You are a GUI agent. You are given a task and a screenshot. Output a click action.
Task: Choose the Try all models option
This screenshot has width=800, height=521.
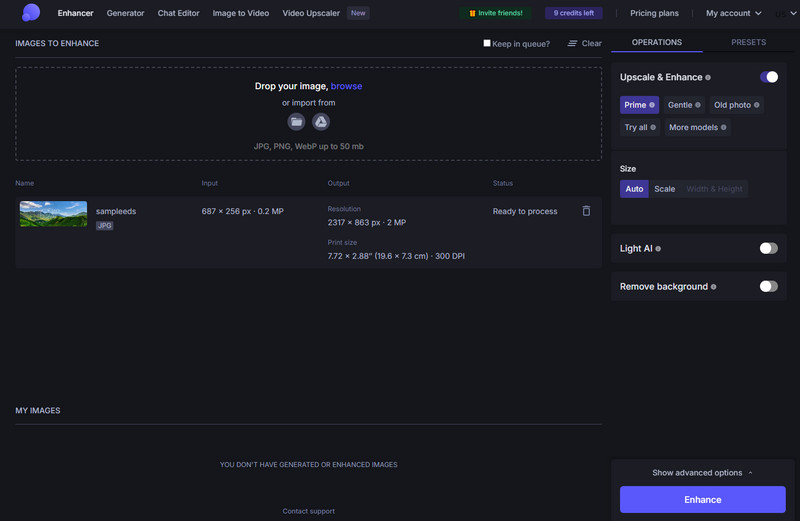[640, 128]
